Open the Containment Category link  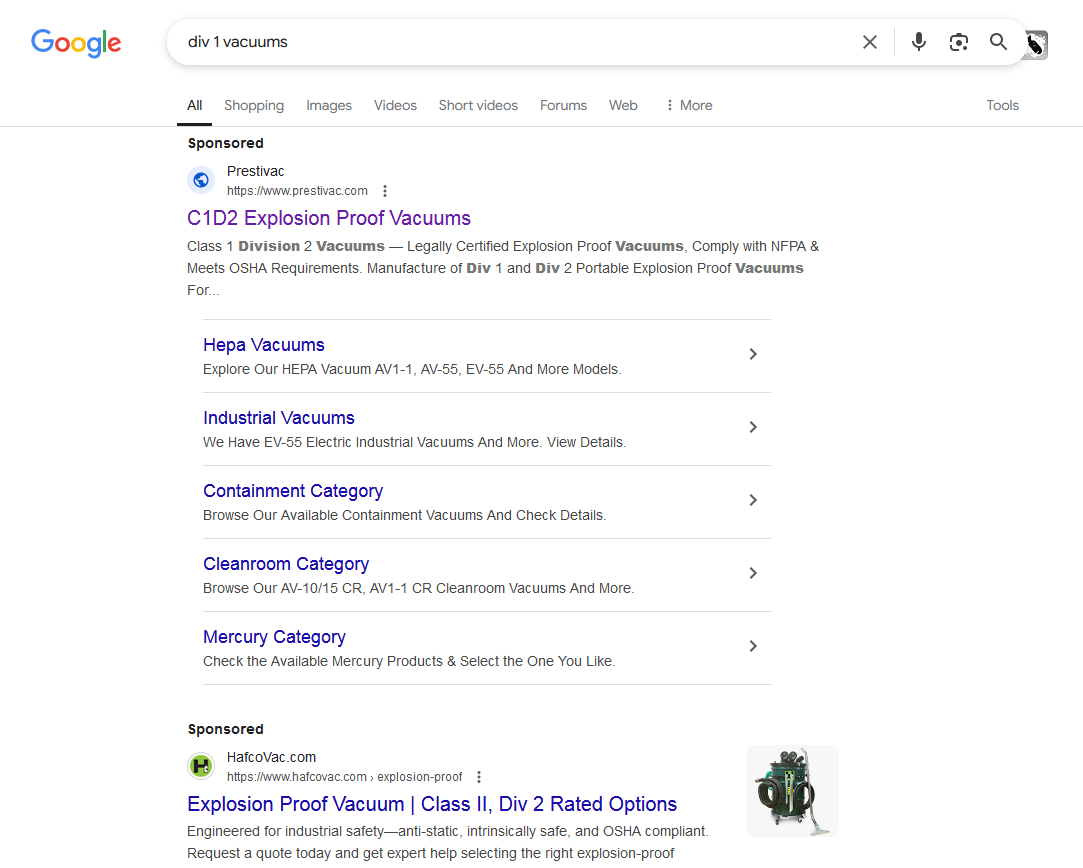coord(293,491)
